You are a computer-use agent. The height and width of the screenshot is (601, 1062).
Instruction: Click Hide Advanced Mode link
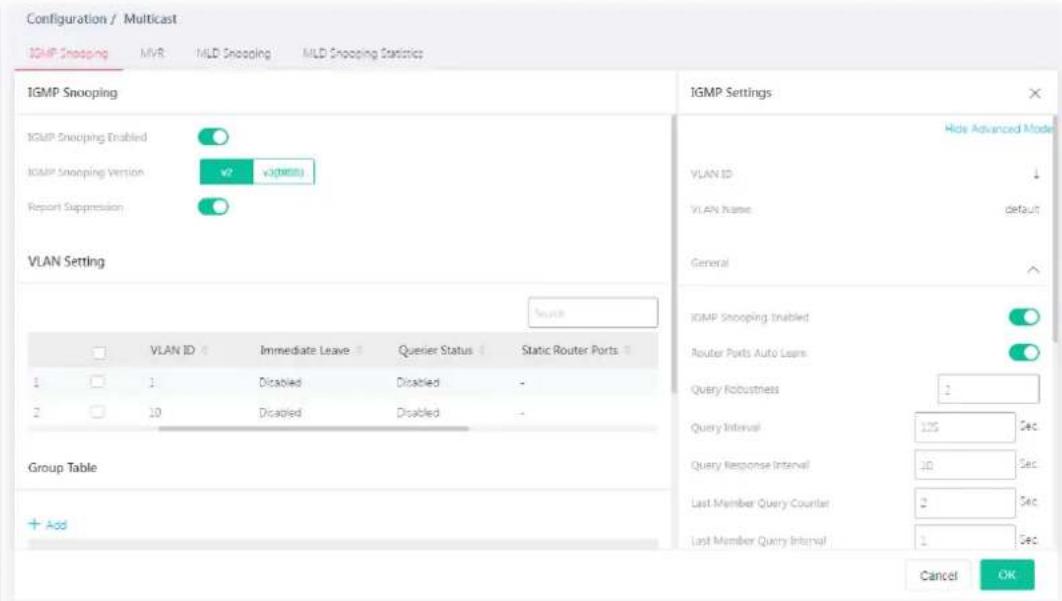click(999, 129)
